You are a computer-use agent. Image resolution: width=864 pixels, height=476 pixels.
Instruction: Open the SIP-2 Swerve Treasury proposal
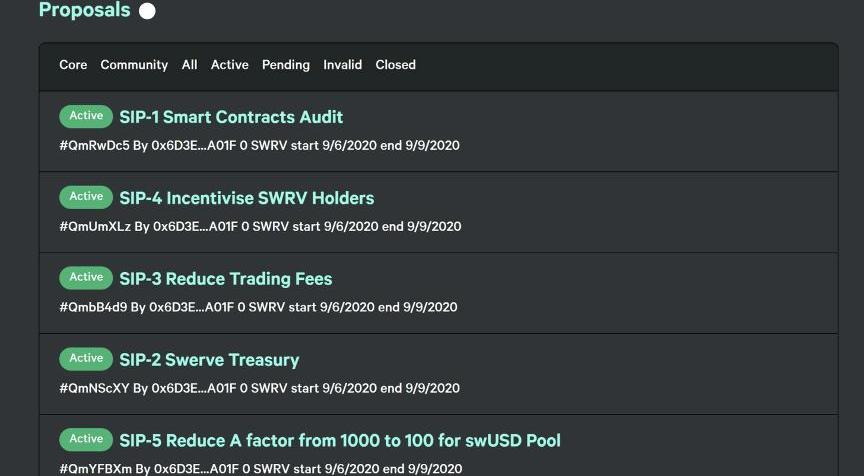pyautogui.click(x=209, y=360)
